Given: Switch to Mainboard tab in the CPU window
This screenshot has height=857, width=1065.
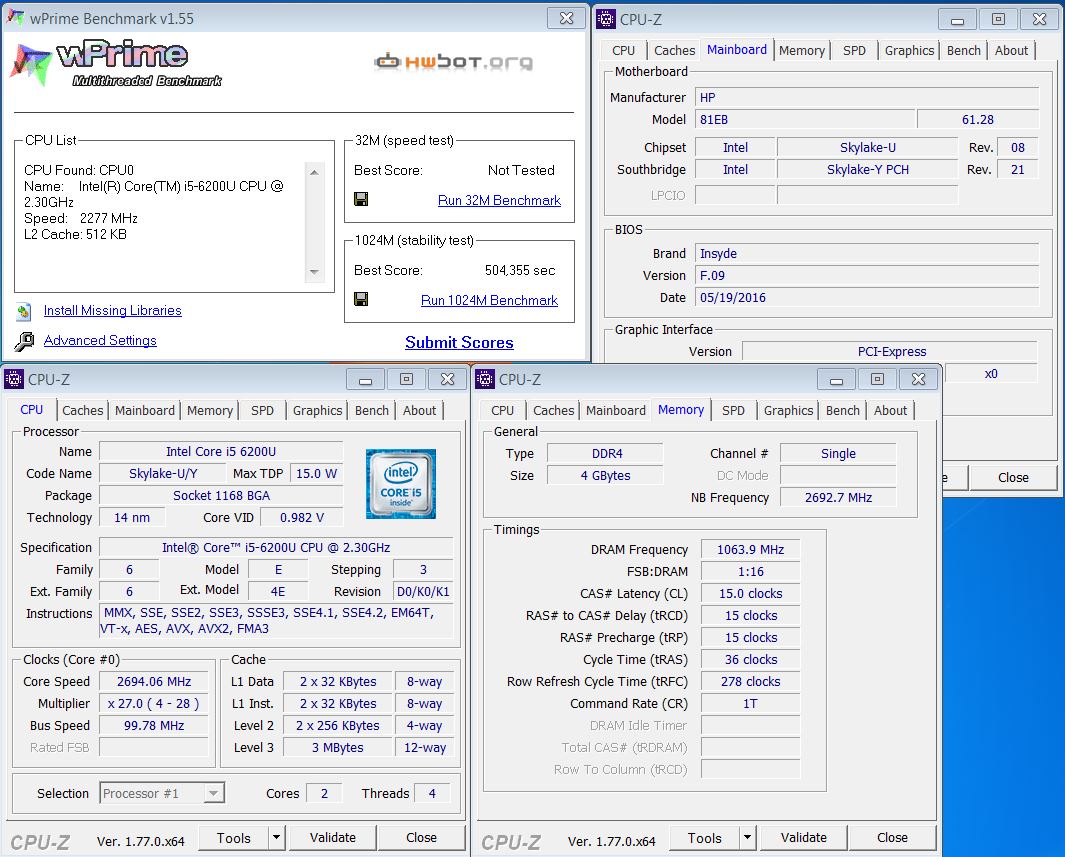Looking at the screenshot, I should (x=145, y=410).
